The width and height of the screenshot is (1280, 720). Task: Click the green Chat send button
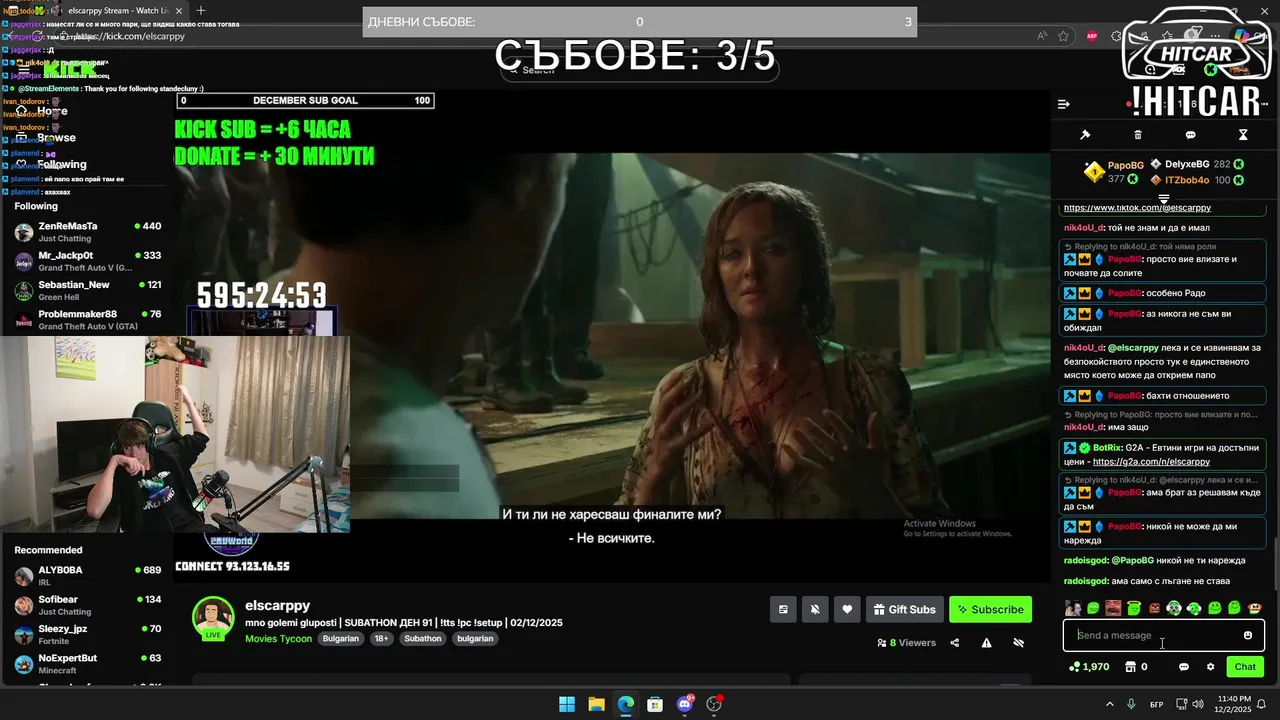(1245, 667)
